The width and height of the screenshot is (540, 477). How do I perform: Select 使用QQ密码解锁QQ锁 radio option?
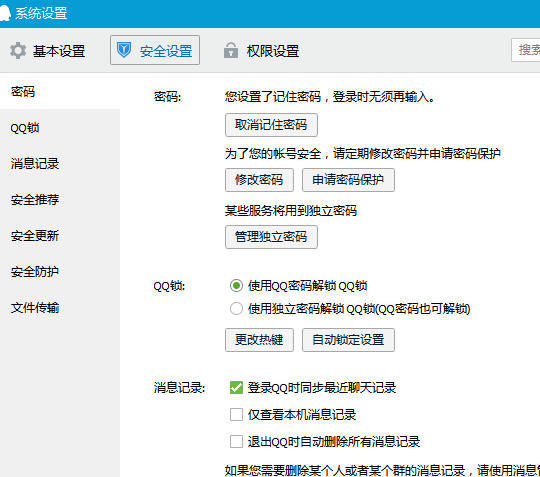[236, 286]
